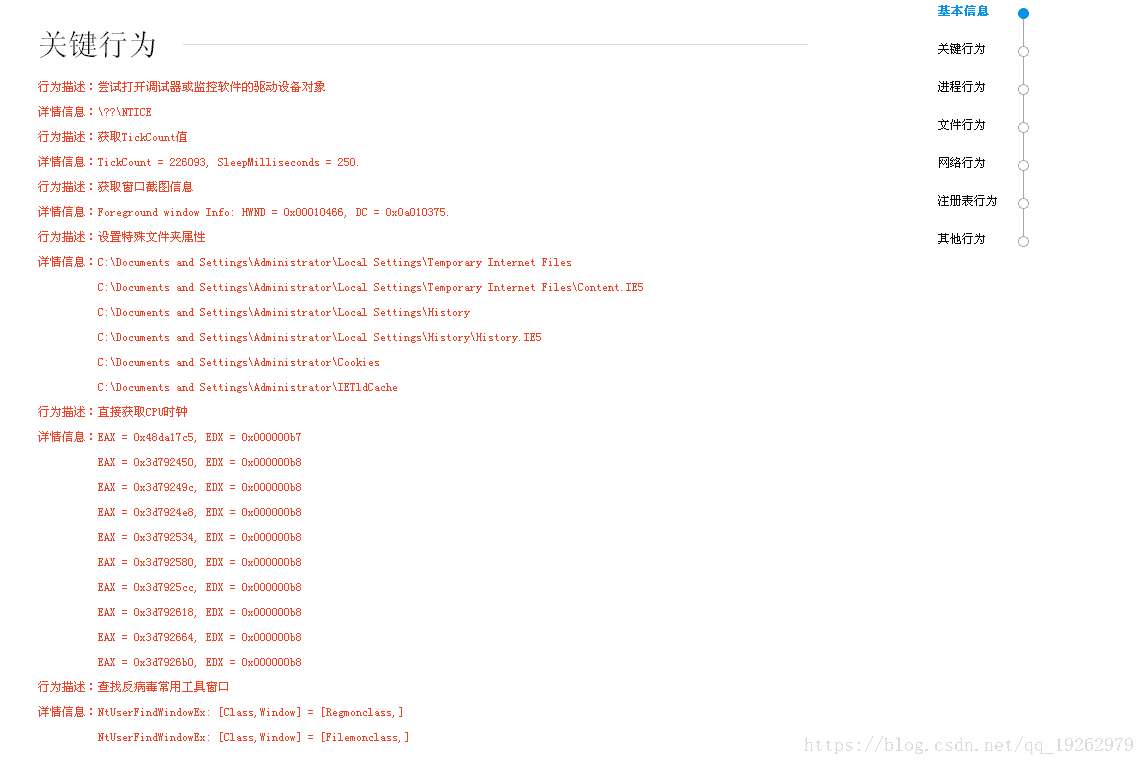1145x765 pixels.
Task: Go to the 进程行为 sidebar entry
Action: coord(961,87)
